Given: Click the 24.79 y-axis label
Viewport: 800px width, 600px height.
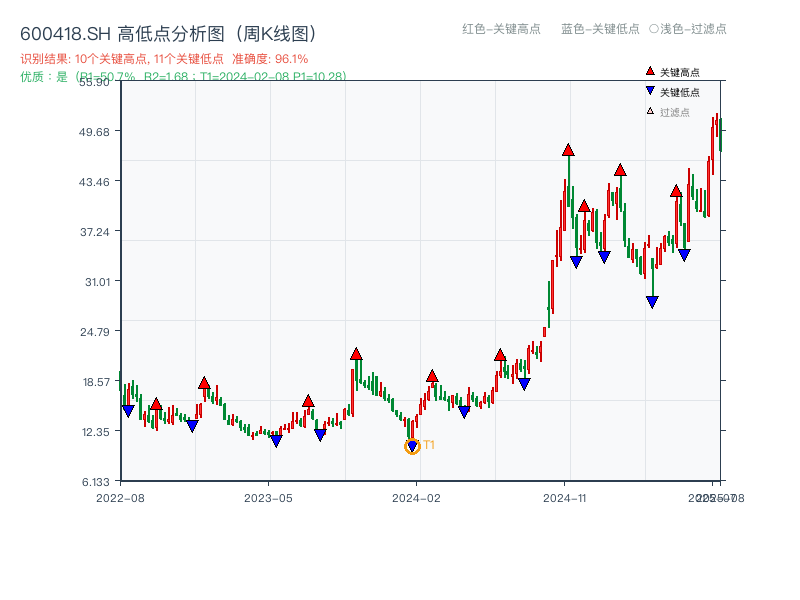Looking at the screenshot, I should point(94,332).
